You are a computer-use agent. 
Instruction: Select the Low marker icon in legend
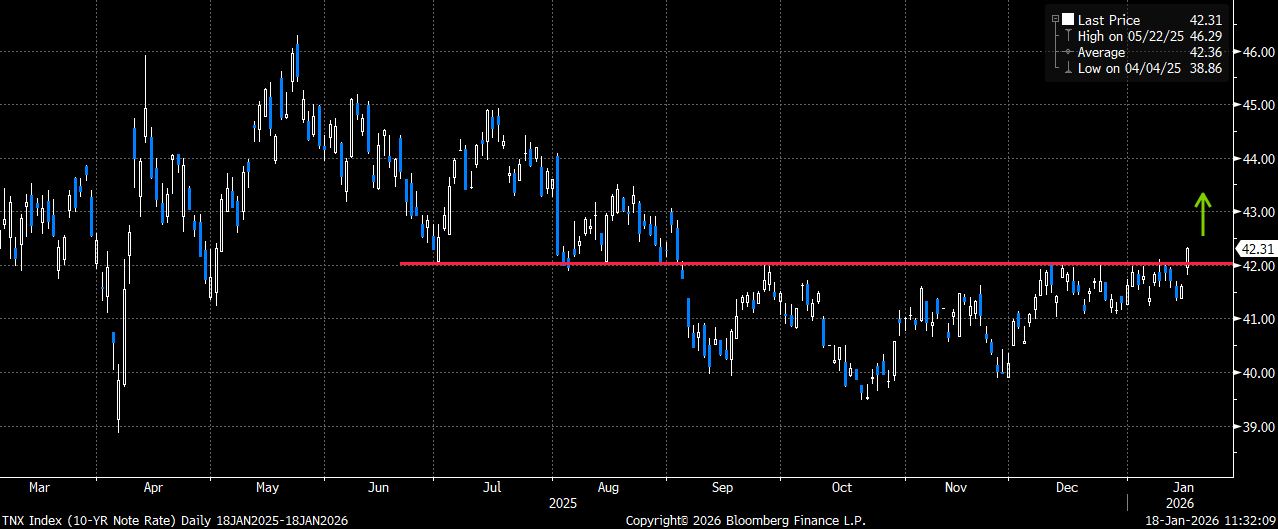coord(1068,68)
